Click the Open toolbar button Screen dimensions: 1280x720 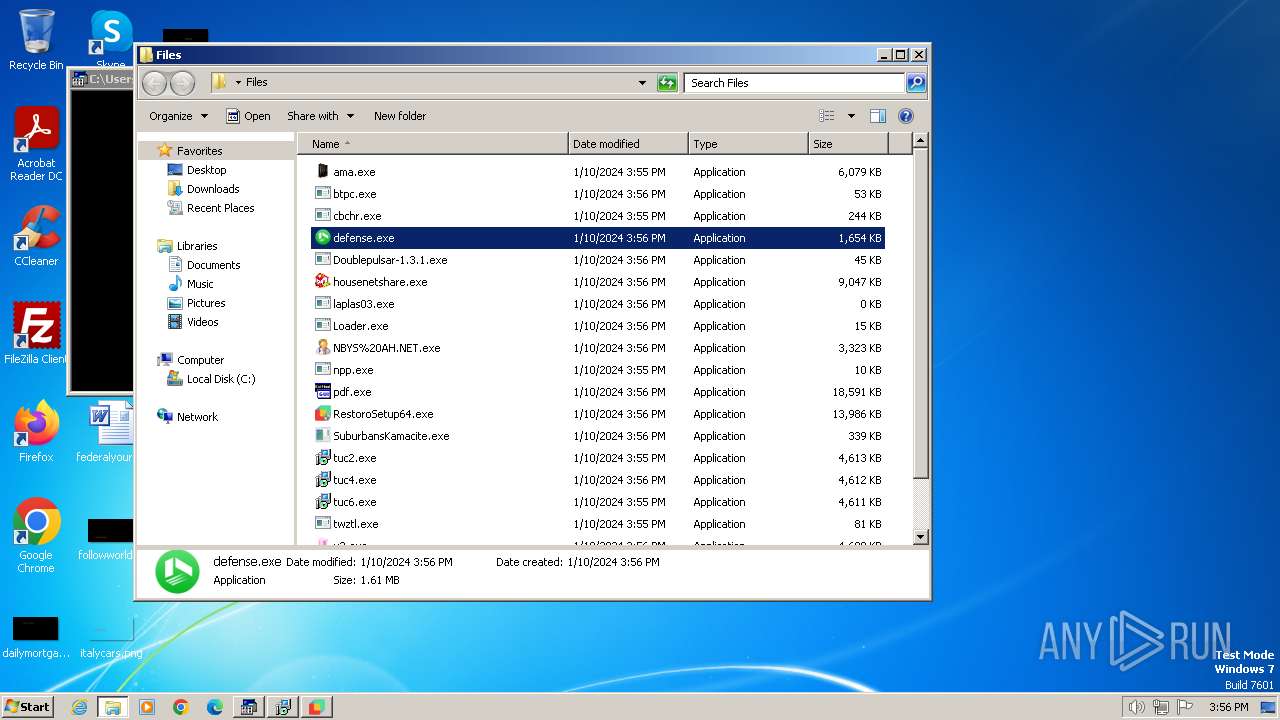click(248, 116)
